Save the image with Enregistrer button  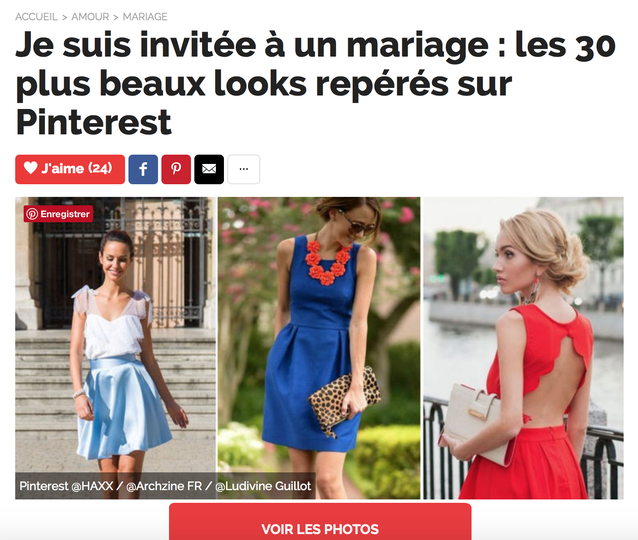click(x=58, y=214)
